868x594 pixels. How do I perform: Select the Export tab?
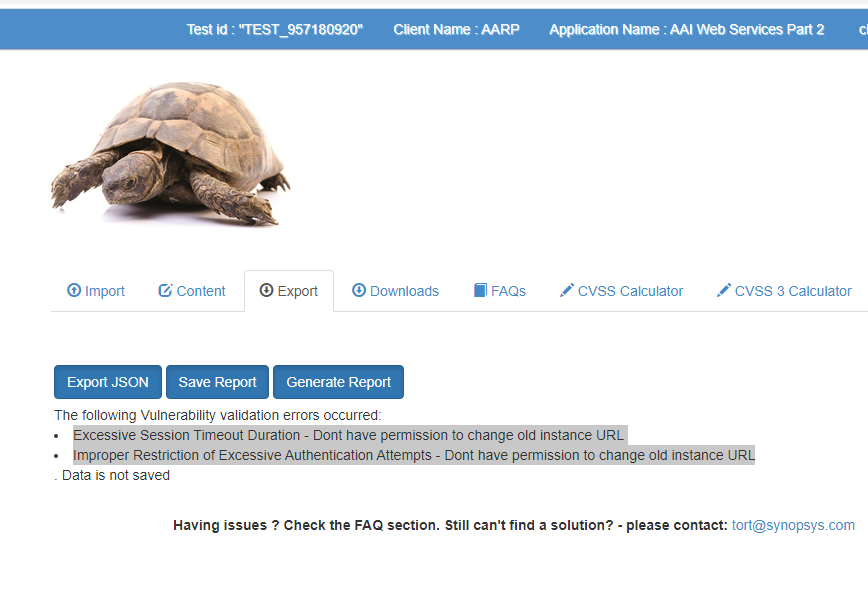click(289, 291)
